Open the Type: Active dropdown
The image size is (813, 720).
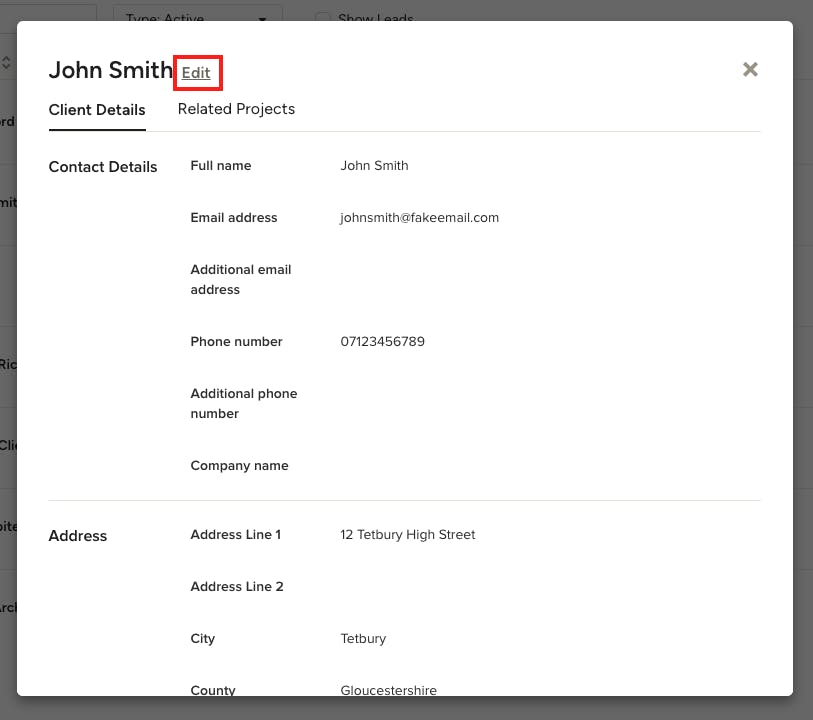click(x=197, y=14)
